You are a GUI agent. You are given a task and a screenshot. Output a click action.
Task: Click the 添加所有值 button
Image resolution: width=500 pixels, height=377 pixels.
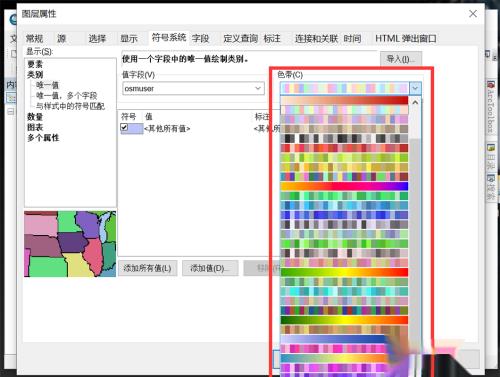point(147,268)
